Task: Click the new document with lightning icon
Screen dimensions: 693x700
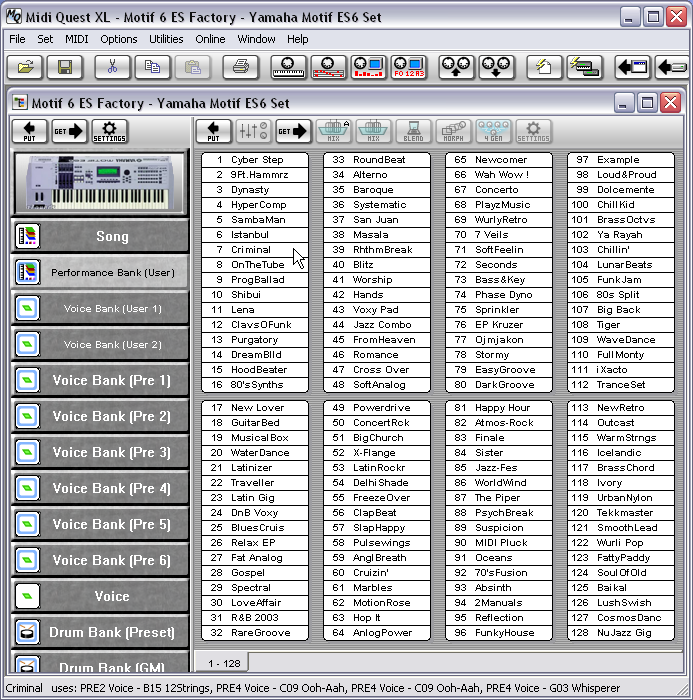Action: coord(544,67)
